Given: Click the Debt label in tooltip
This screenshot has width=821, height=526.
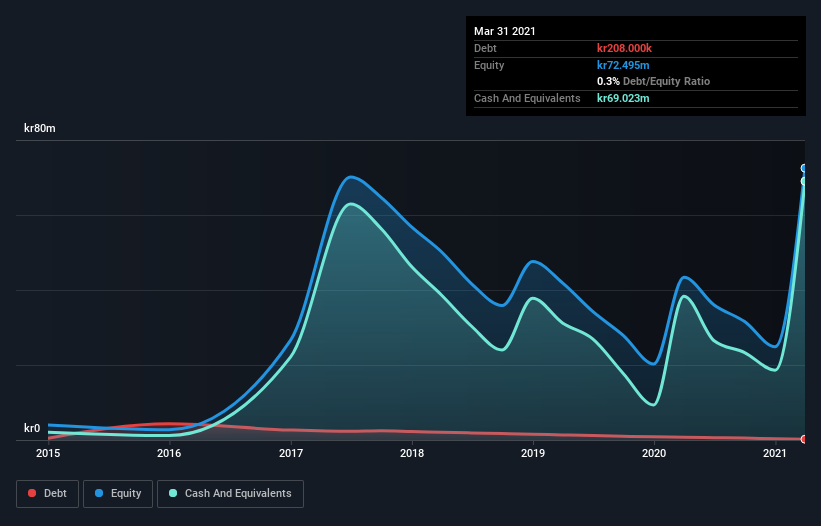Looking at the screenshot, I should click(x=485, y=48).
